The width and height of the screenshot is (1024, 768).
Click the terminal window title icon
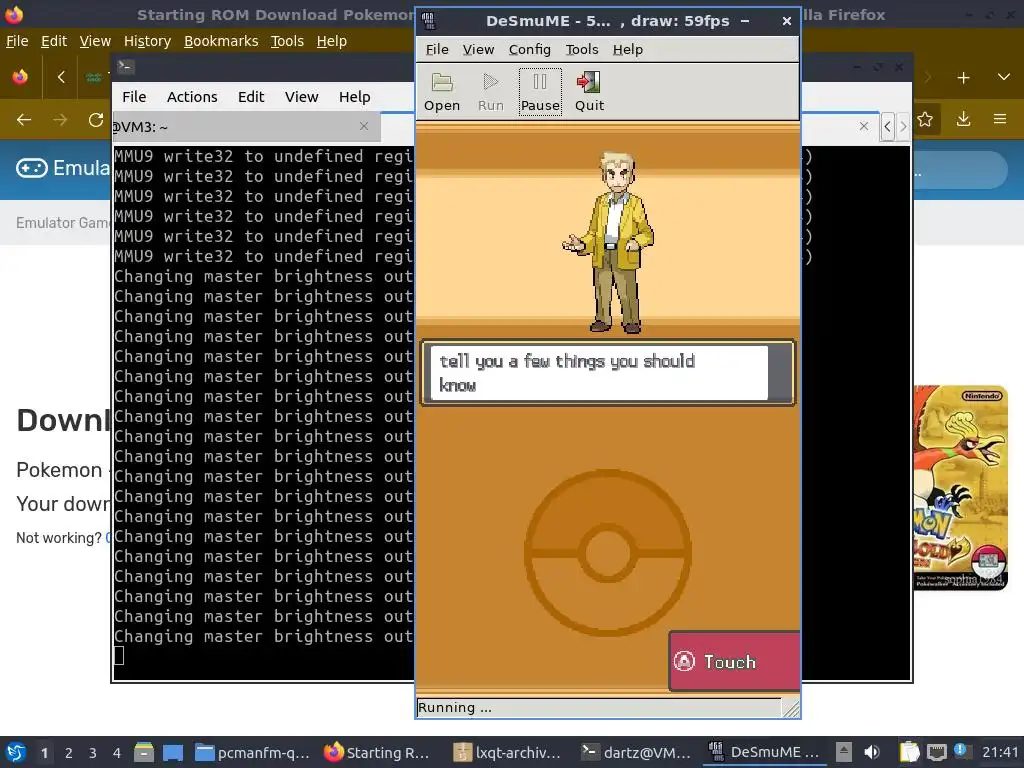click(125, 66)
